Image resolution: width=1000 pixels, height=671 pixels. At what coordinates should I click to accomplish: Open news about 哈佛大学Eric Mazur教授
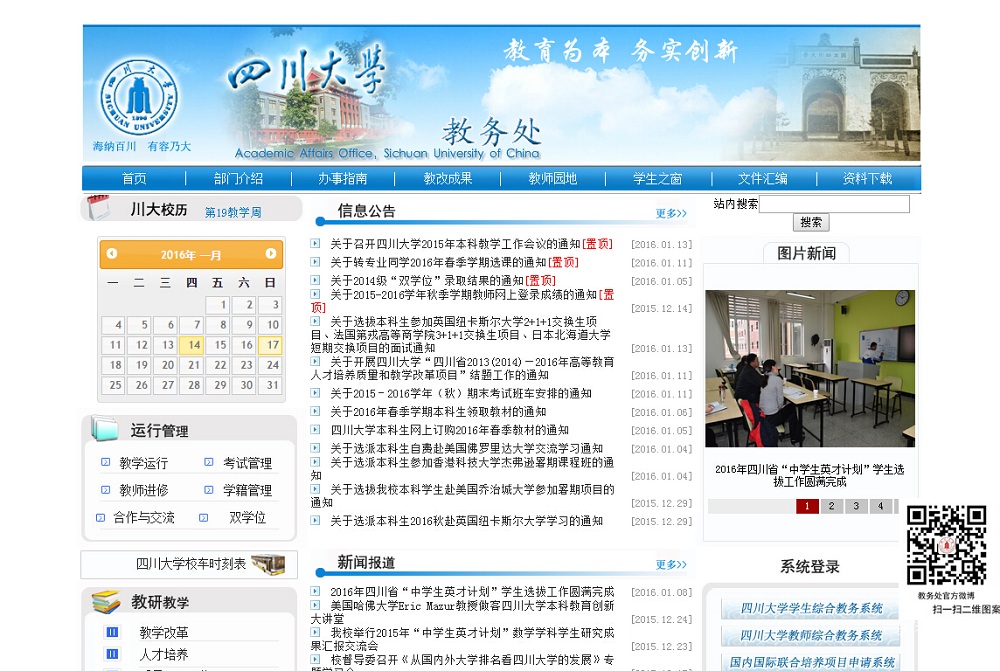pyautogui.click(x=462, y=612)
